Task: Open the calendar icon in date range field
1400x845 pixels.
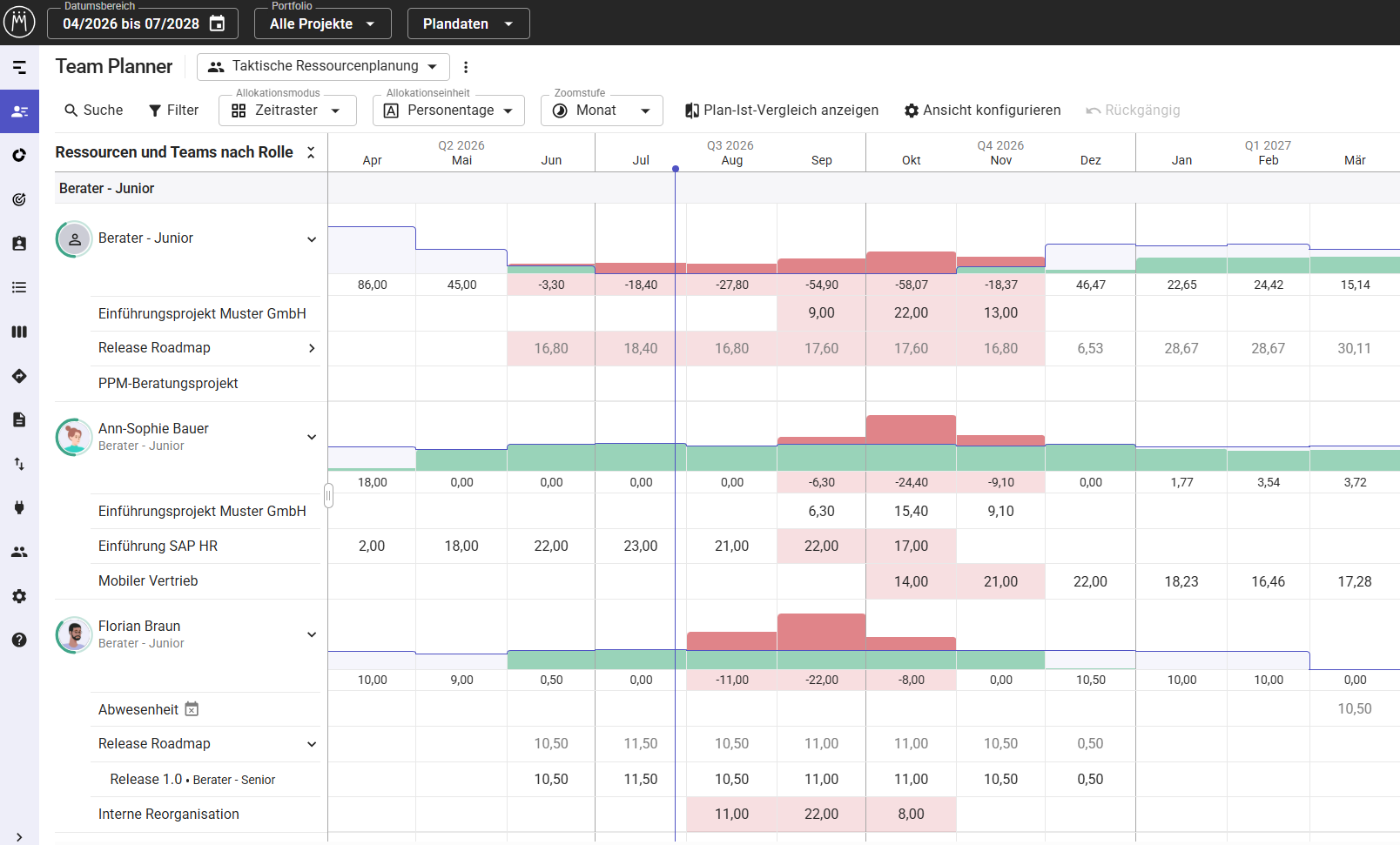Action: pos(218,23)
